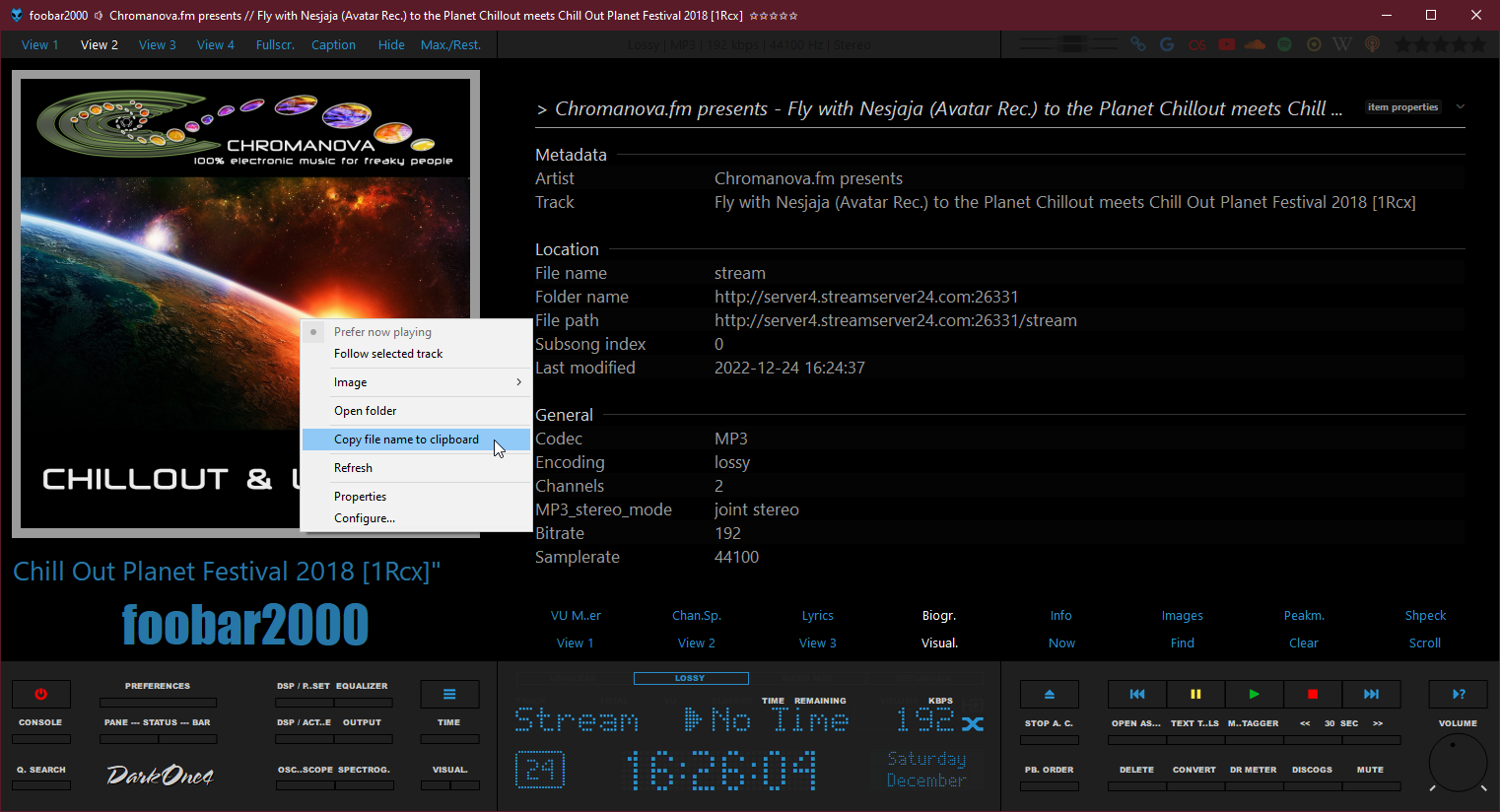Skip to next track icon
Image resolution: width=1500 pixels, height=812 pixels.
coord(1371,694)
